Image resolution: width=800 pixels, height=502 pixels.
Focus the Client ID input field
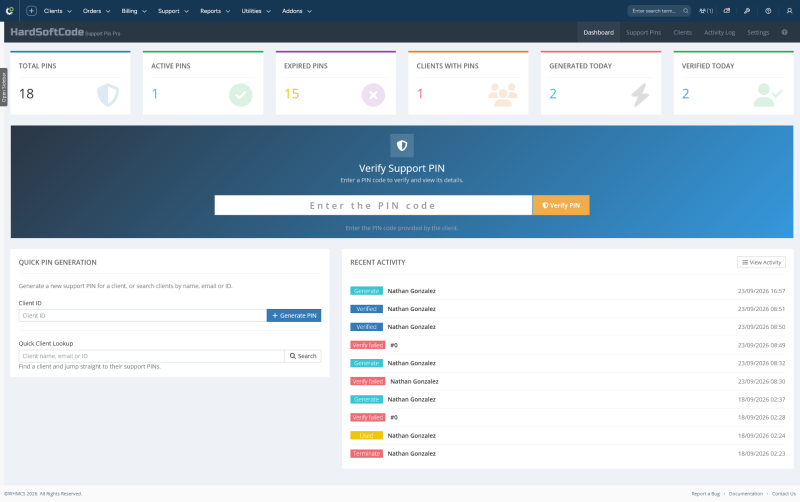point(142,315)
